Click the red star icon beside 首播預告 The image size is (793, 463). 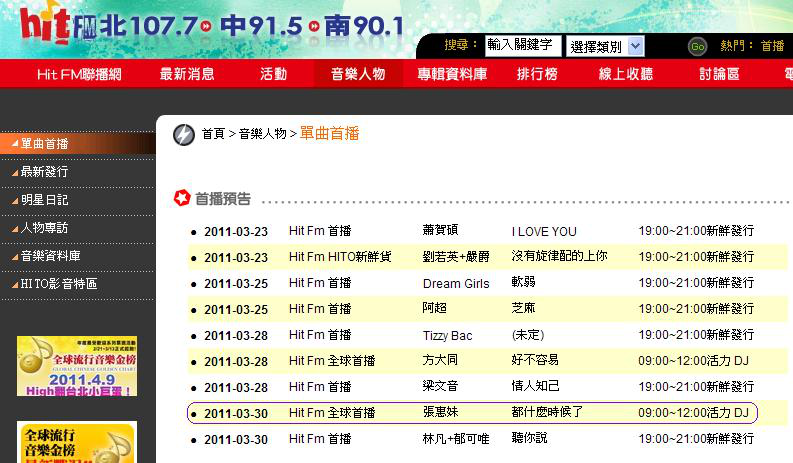pos(182,198)
